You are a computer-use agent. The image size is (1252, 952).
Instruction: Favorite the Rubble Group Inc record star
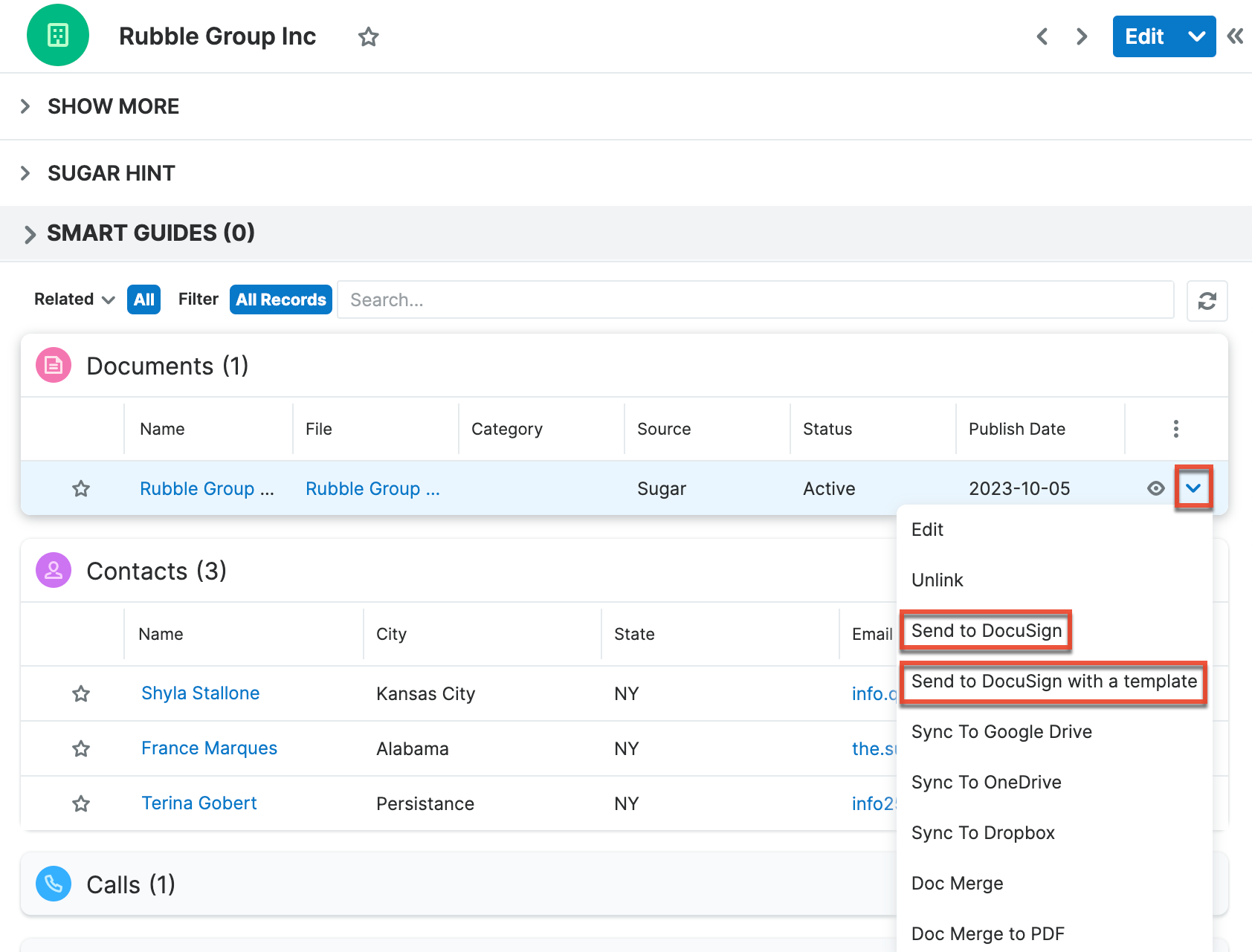(x=368, y=36)
